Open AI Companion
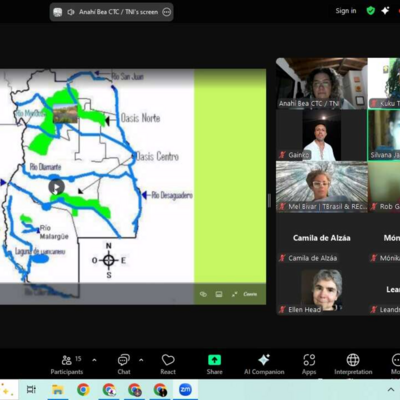The width and height of the screenshot is (400, 400). tap(264, 365)
